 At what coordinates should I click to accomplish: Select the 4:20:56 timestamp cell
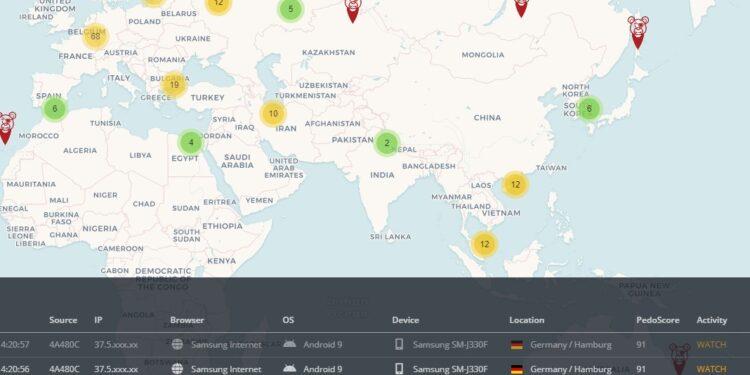[x=15, y=369]
